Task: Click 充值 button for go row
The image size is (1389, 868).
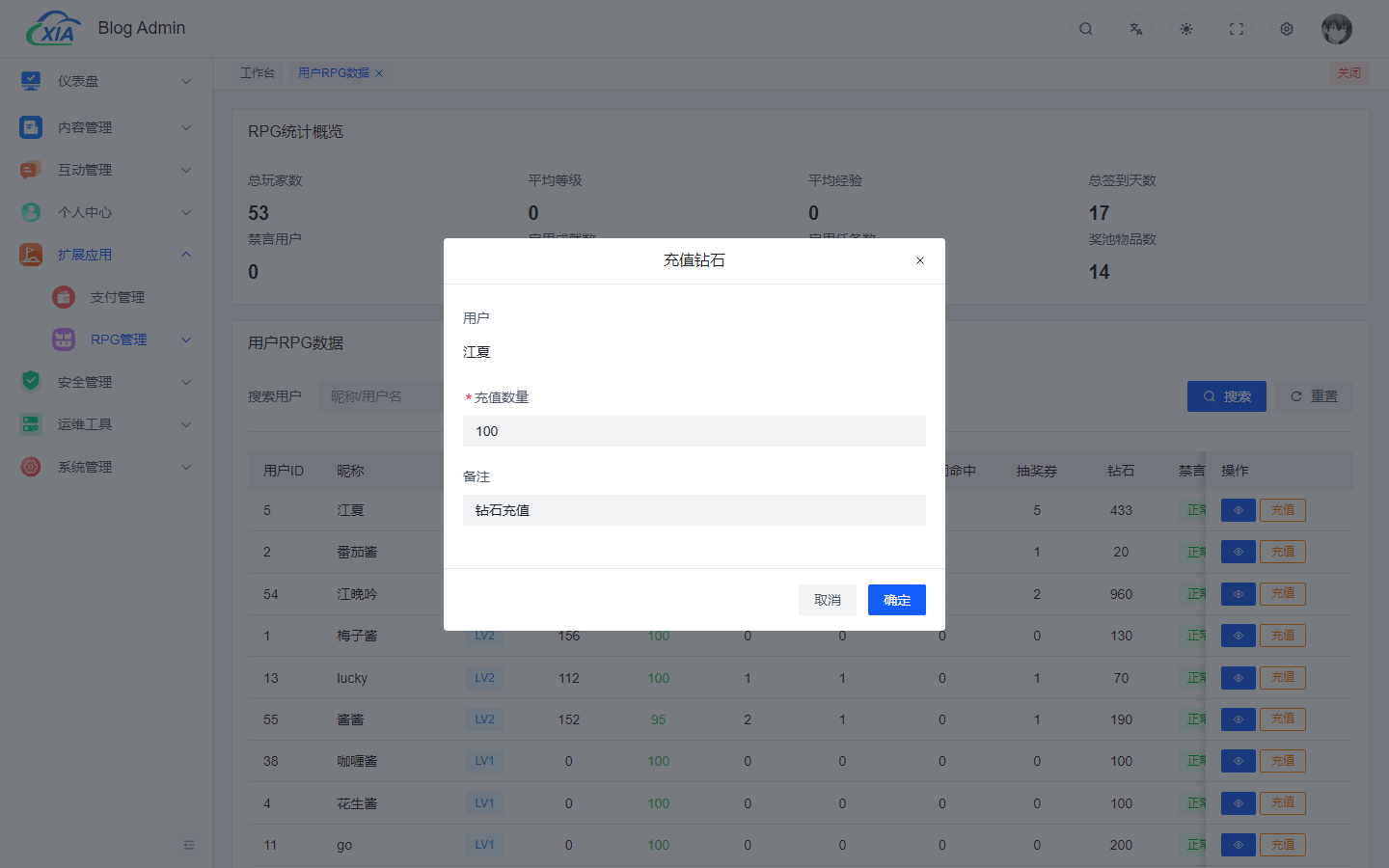Action: 1283,845
